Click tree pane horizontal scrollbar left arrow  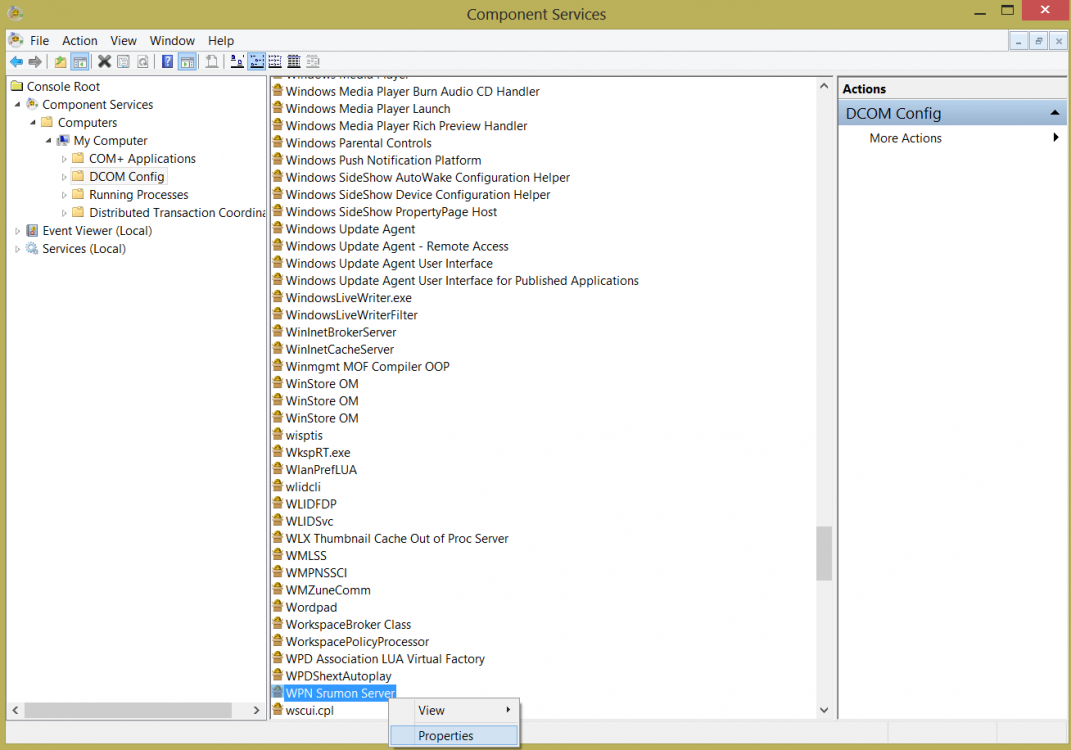[15, 710]
